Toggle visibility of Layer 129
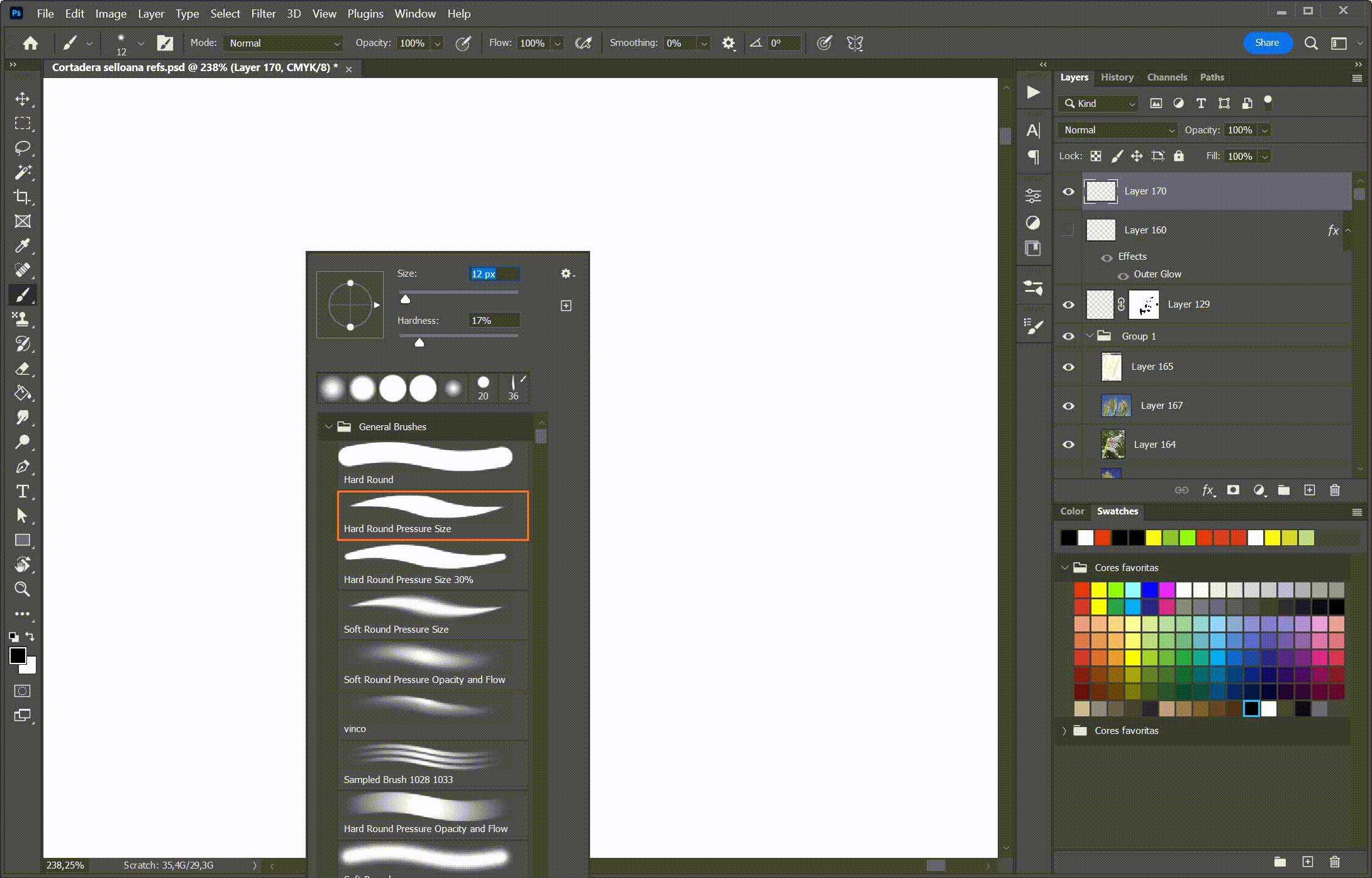Screen dimensions: 1372x878 coord(1068,304)
